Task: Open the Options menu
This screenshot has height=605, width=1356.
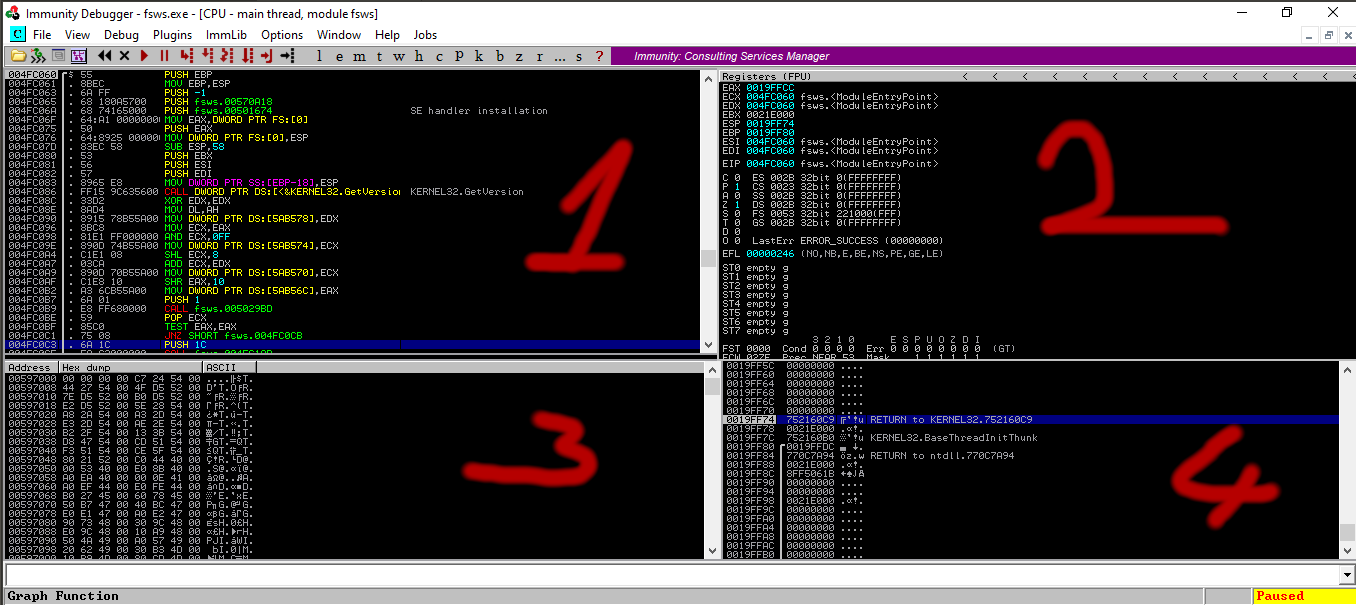Action: tap(281, 34)
